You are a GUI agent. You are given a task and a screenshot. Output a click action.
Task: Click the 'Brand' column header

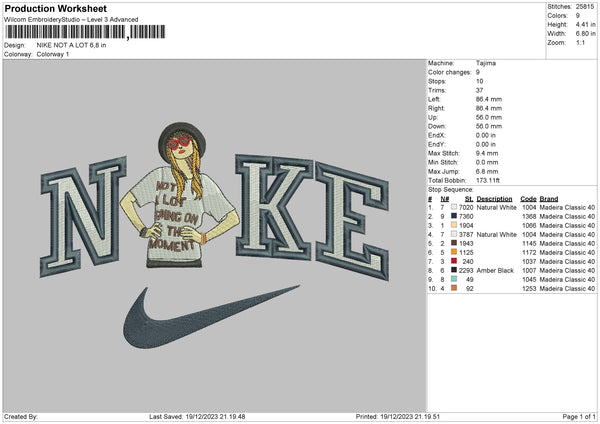coord(549,199)
